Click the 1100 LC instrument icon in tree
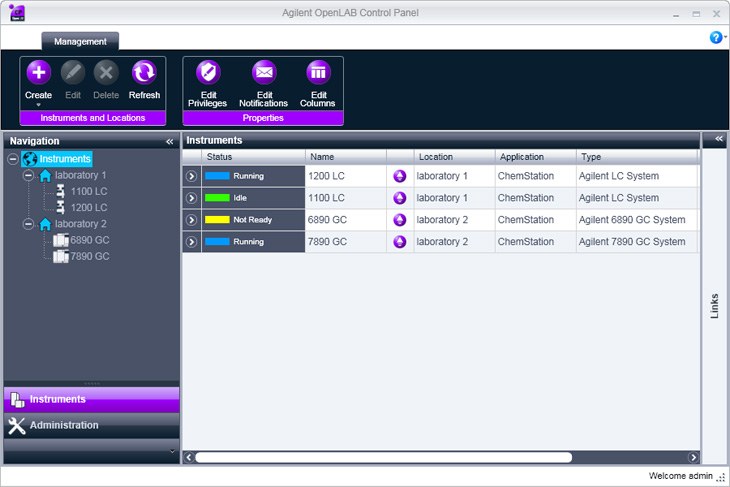Screen dimensions: 730x487 coord(61,191)
